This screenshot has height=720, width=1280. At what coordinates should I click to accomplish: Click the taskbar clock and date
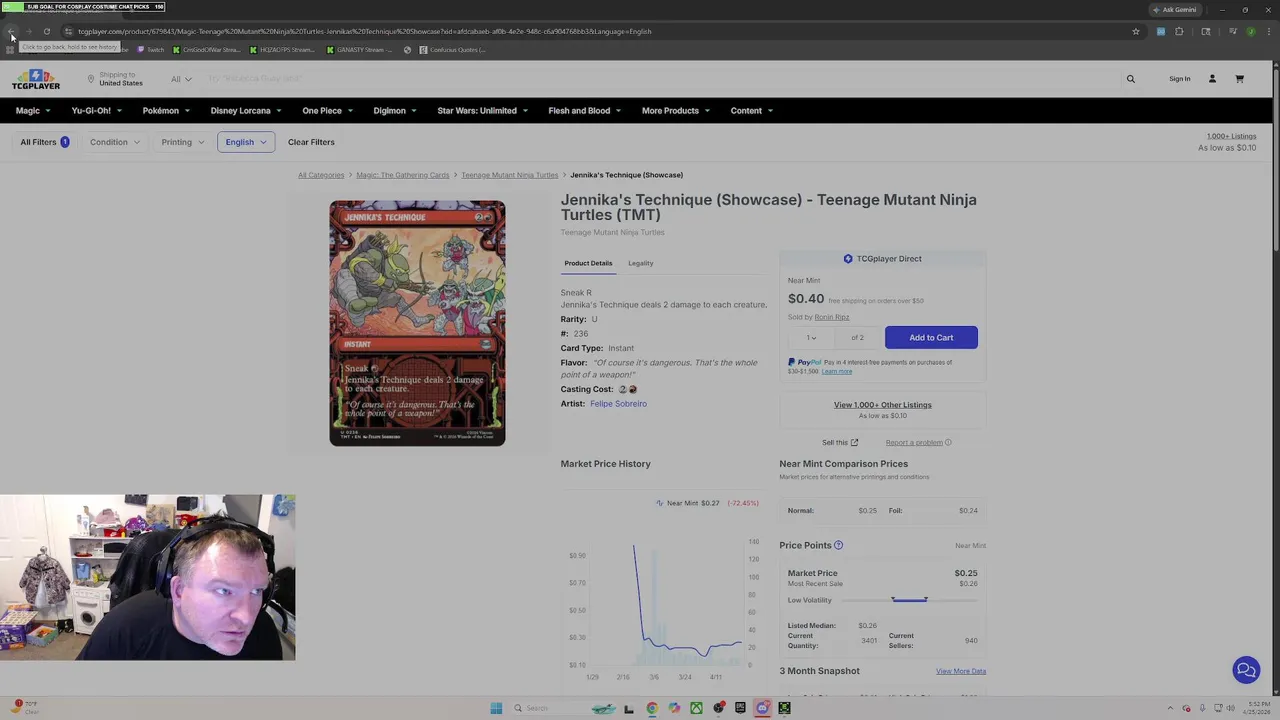pyautogui.click(x=1257, y=708)
